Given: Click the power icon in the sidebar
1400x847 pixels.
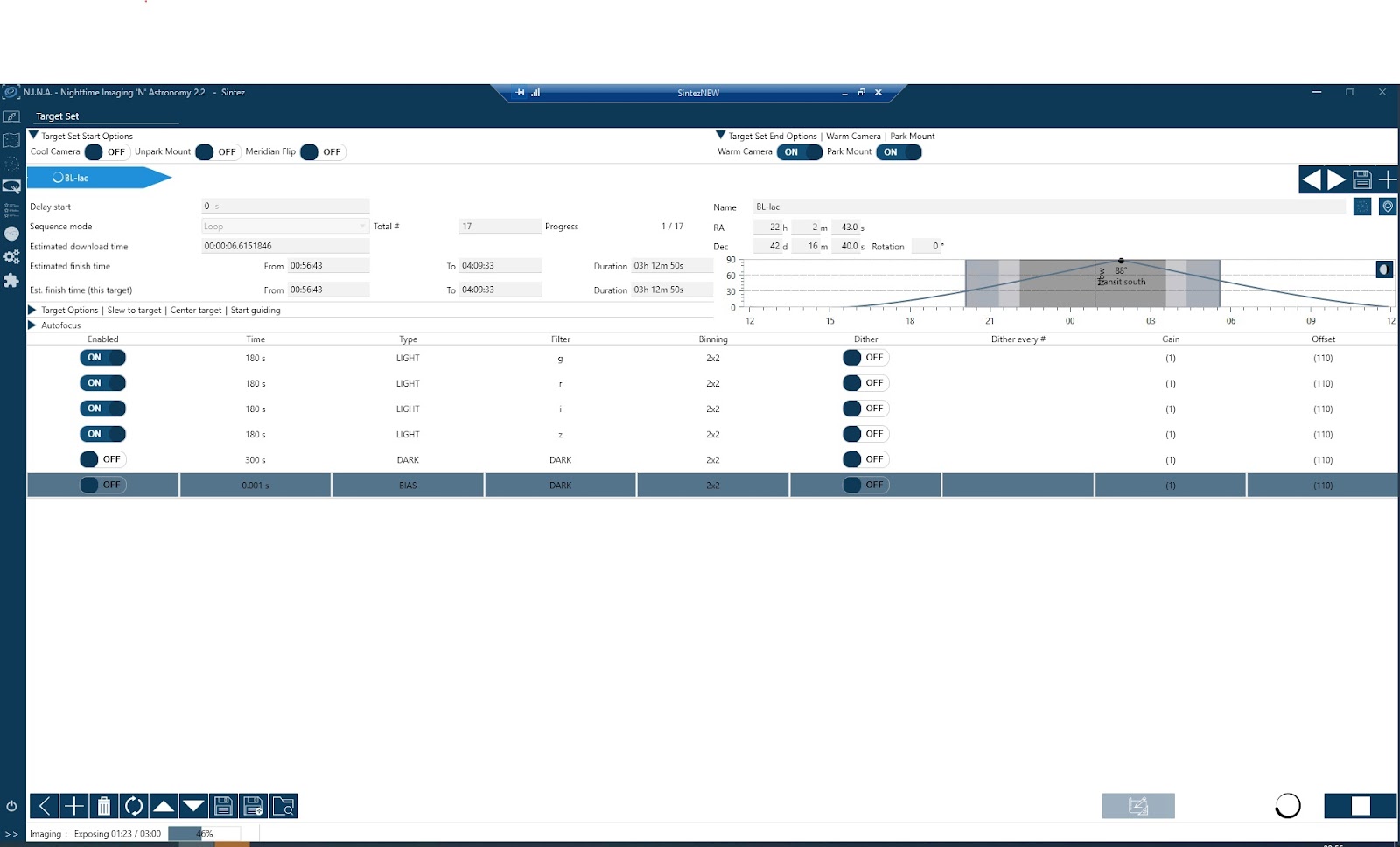Looking at the screenshot, I should pyautogui.click(x=11, y=806).
